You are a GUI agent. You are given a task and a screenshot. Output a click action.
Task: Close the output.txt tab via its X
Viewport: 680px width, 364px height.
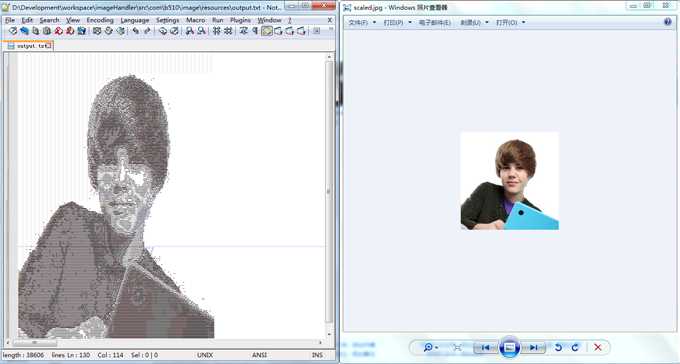pyautogui.click(x=49, y=46)
